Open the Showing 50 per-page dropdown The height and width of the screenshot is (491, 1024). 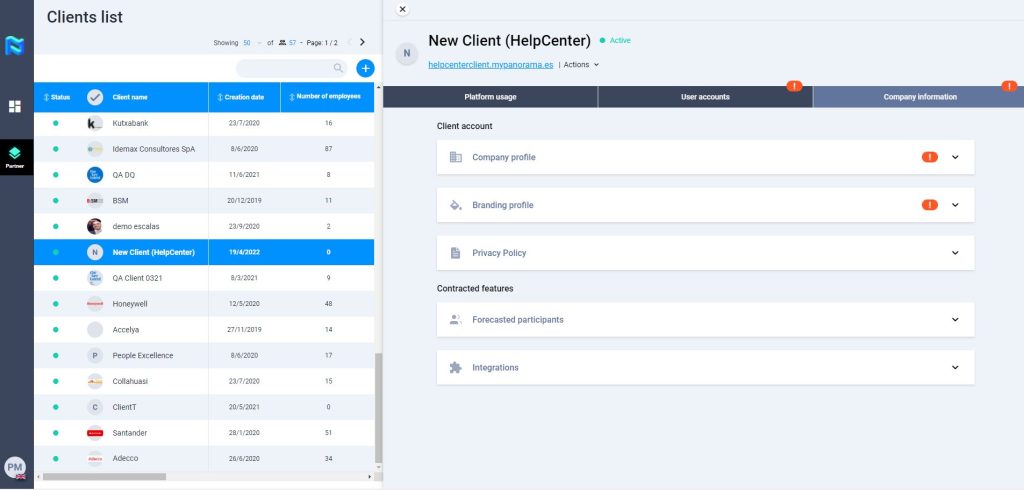251,43
